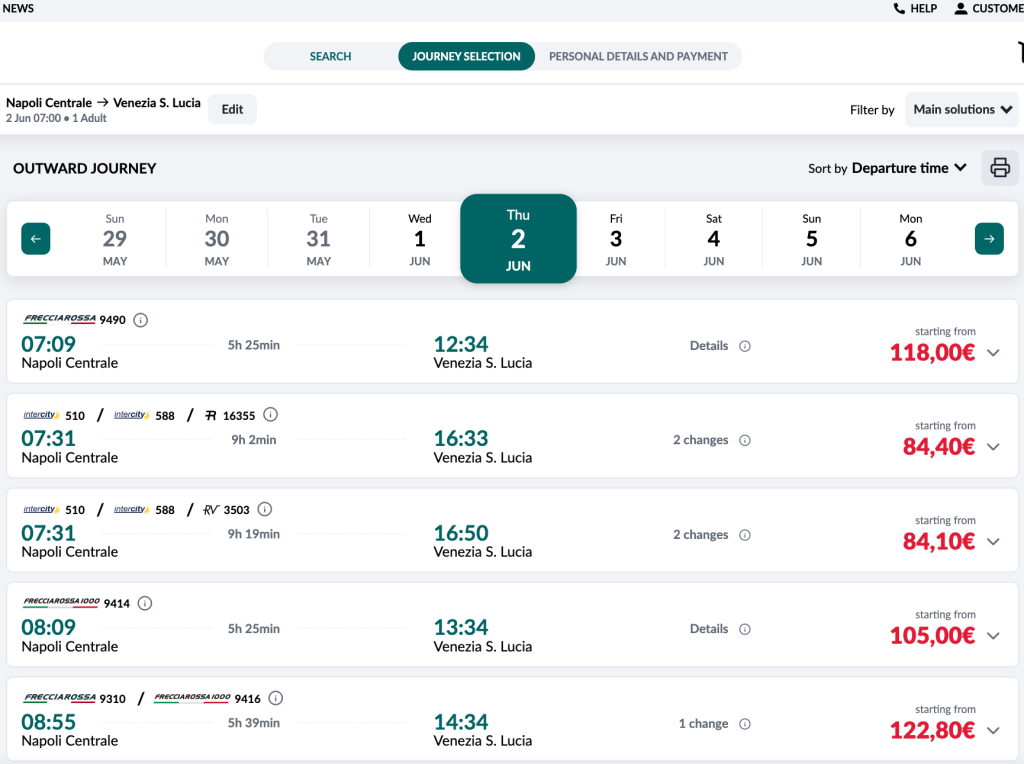Go to previous dates with left arrow

[x=36, y=239]
